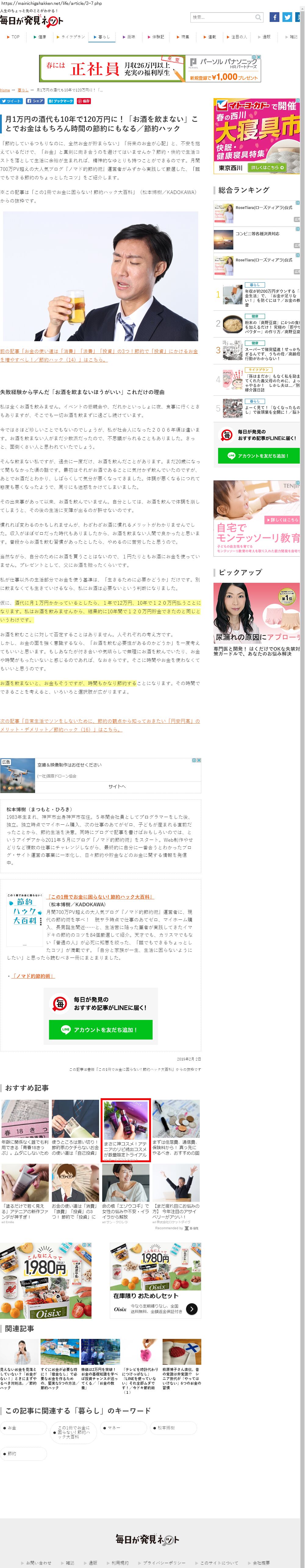Open the 暮らし navigation tab

(x=102, y=37)
